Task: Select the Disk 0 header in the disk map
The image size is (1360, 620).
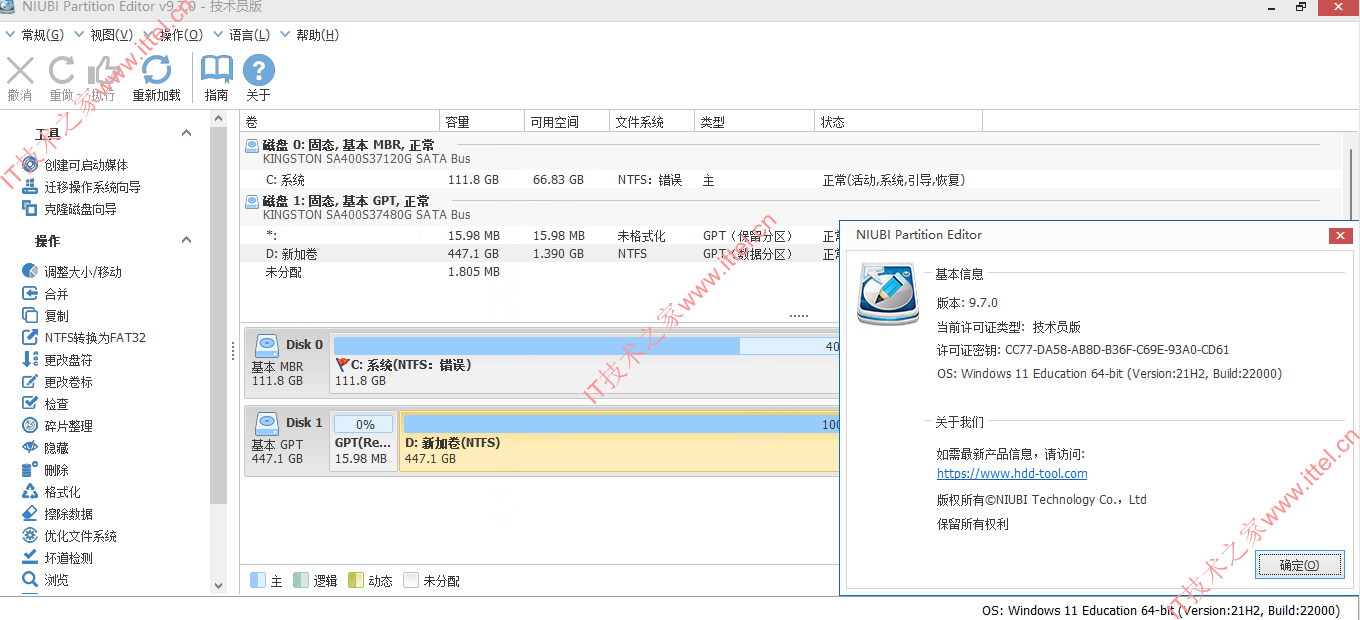Action: (287, 362)
